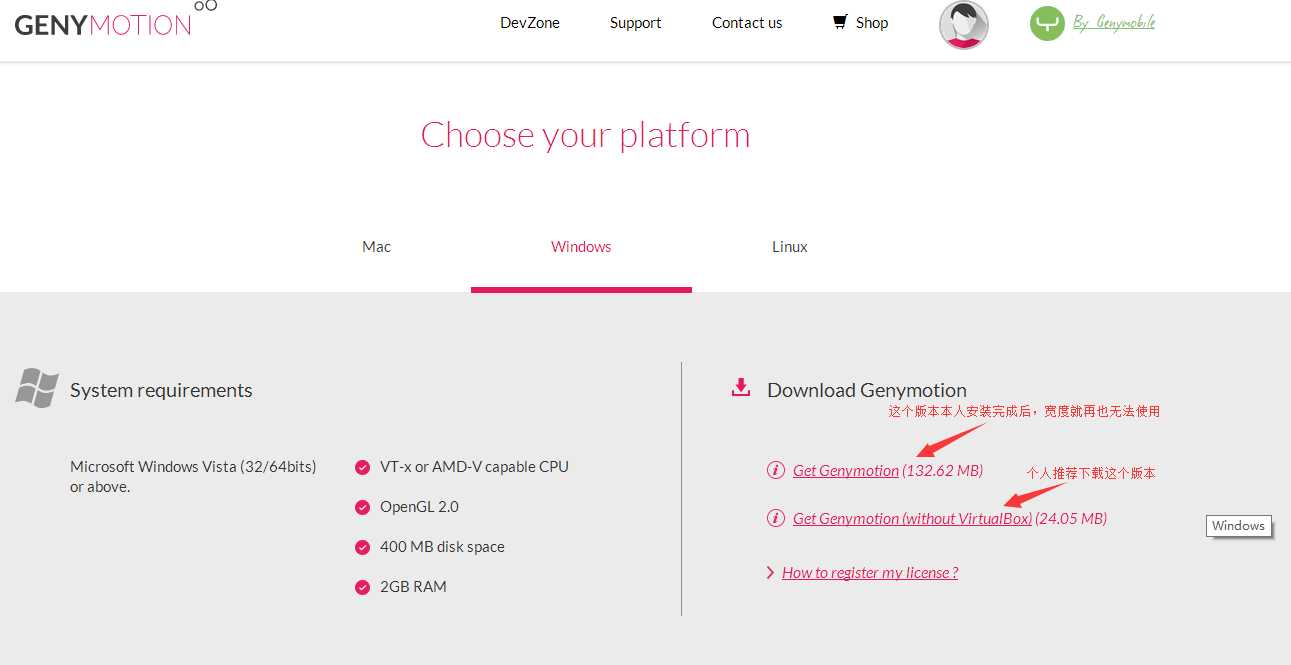The height and width of the screenshot is (665, 1291).
Task: Click the 2GB RAM text
Action: pyautogui.click(x=413, y=587)
